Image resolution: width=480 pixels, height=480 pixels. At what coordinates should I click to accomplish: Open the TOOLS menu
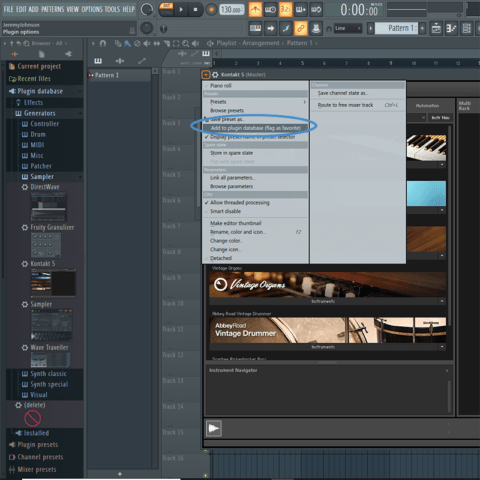point(112,9)
